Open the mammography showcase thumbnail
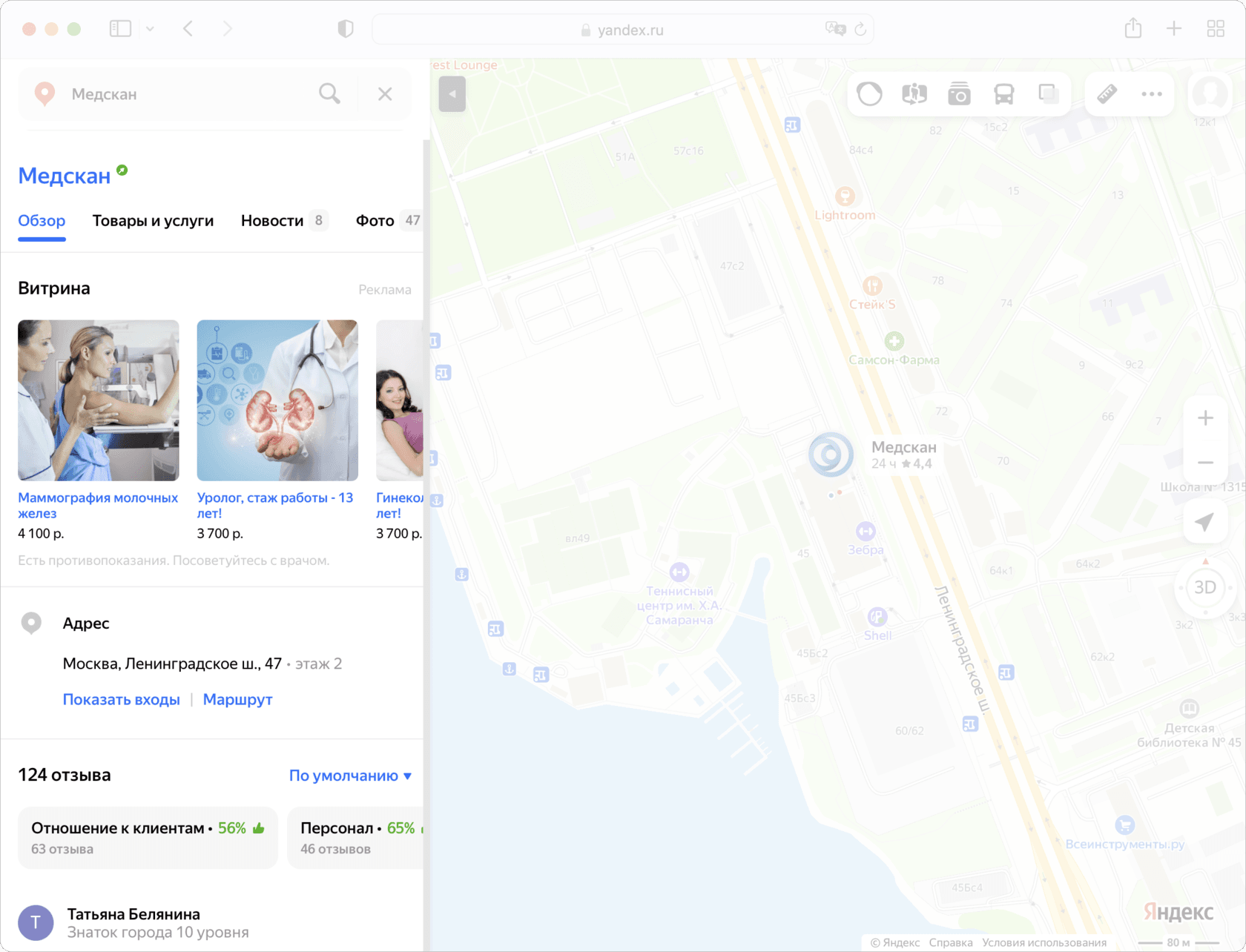The height and width of the screenshot is (952, 1246). click(99, 400)
